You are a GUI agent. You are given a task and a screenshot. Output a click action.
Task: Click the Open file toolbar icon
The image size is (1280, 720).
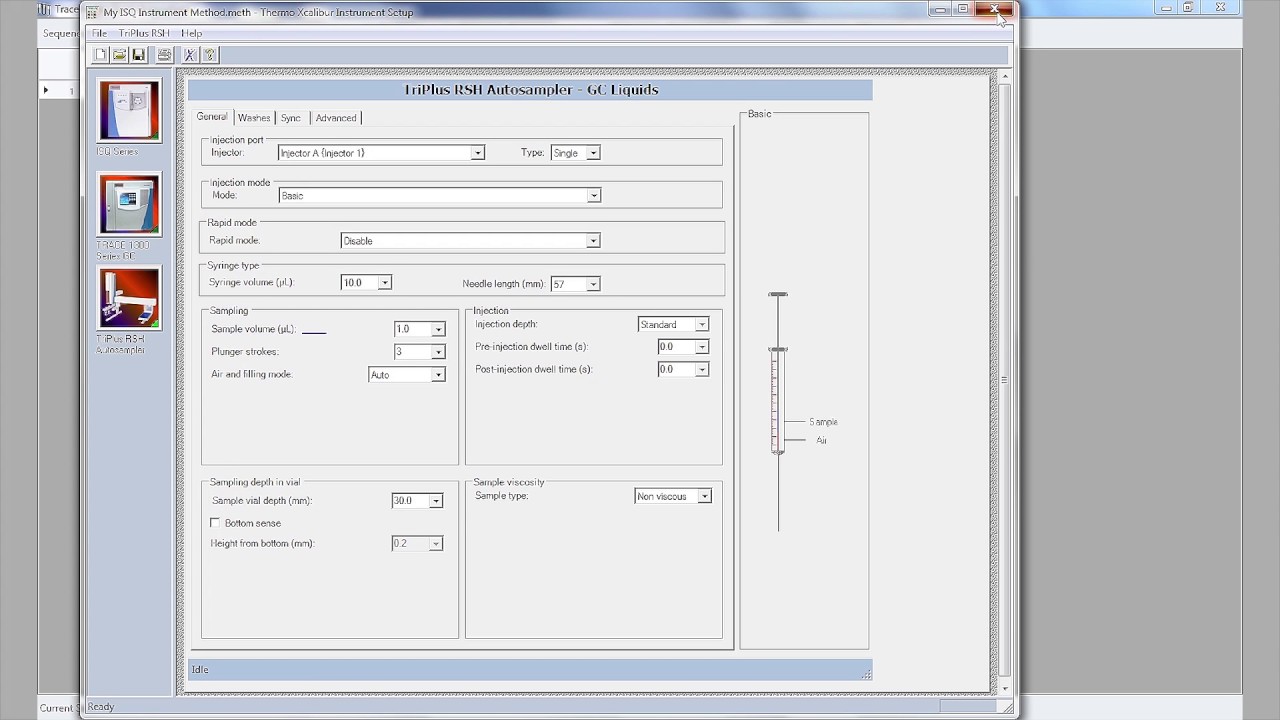pyautogui.click(x=119, y=55)
